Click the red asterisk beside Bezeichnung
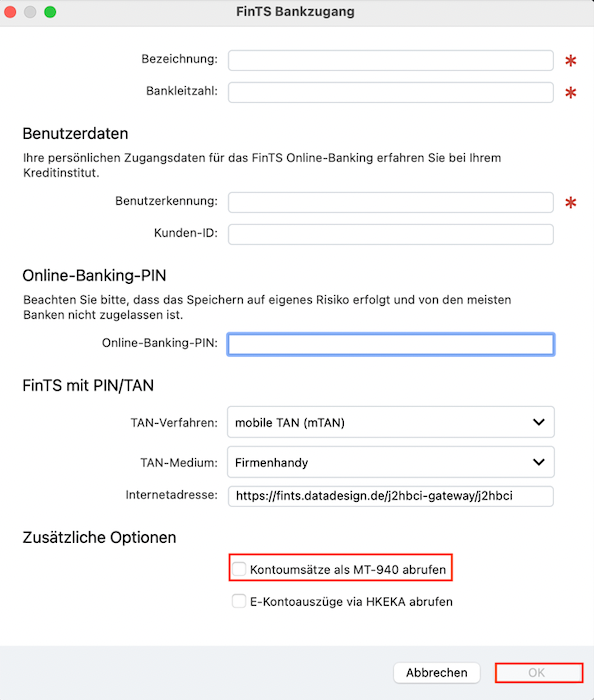Viewport: 594px width, 700px height. coord(570,61)
